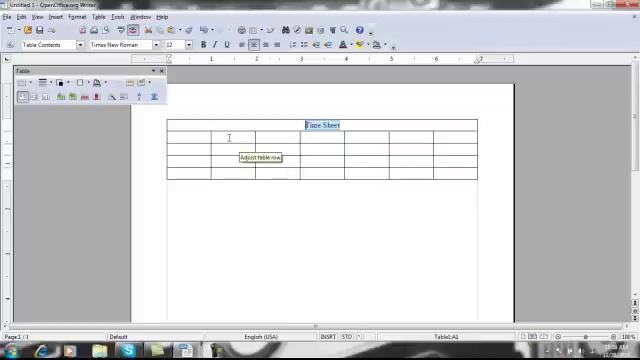Open OpenOffice Help question mark icon
The height and width of the screenshot is (360, 640).
[x=360, y=30]
